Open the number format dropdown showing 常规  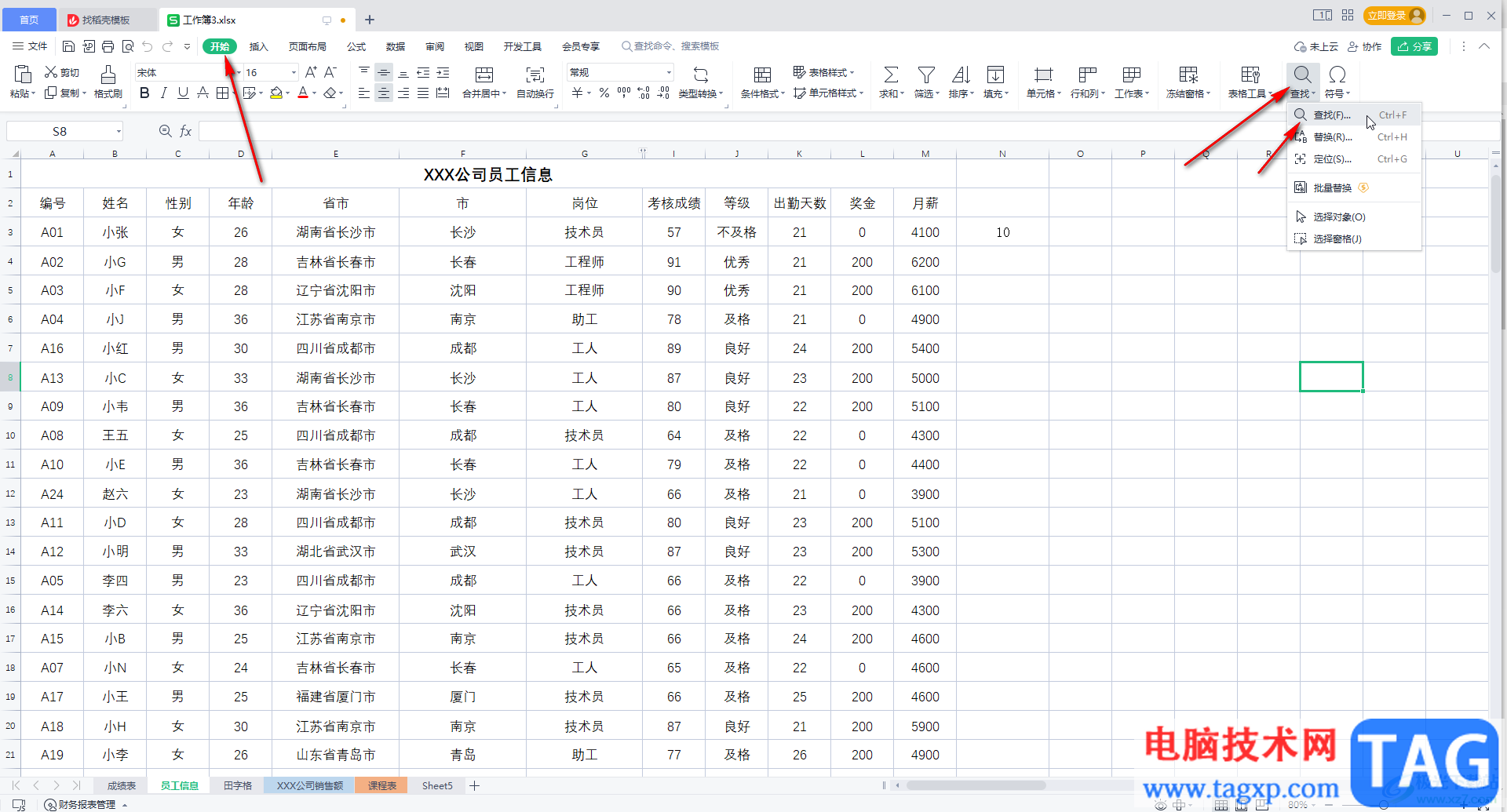[x=669, y=72]
